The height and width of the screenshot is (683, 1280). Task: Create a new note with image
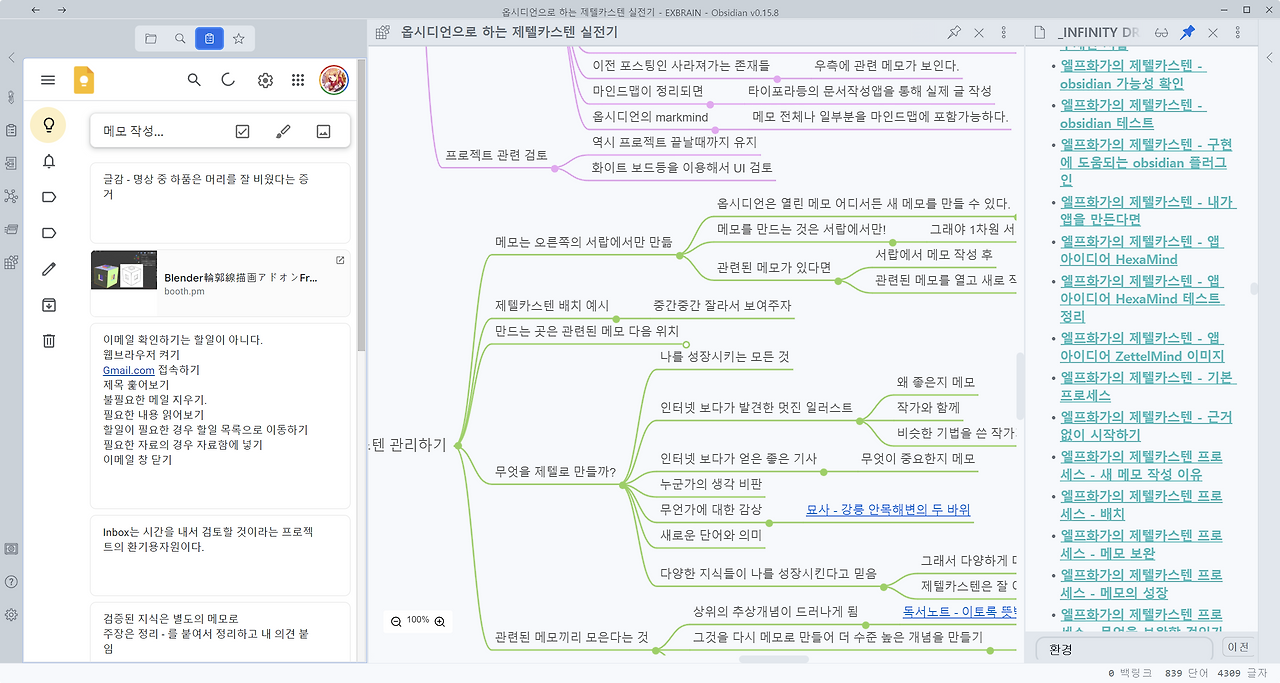click(323, 131)
